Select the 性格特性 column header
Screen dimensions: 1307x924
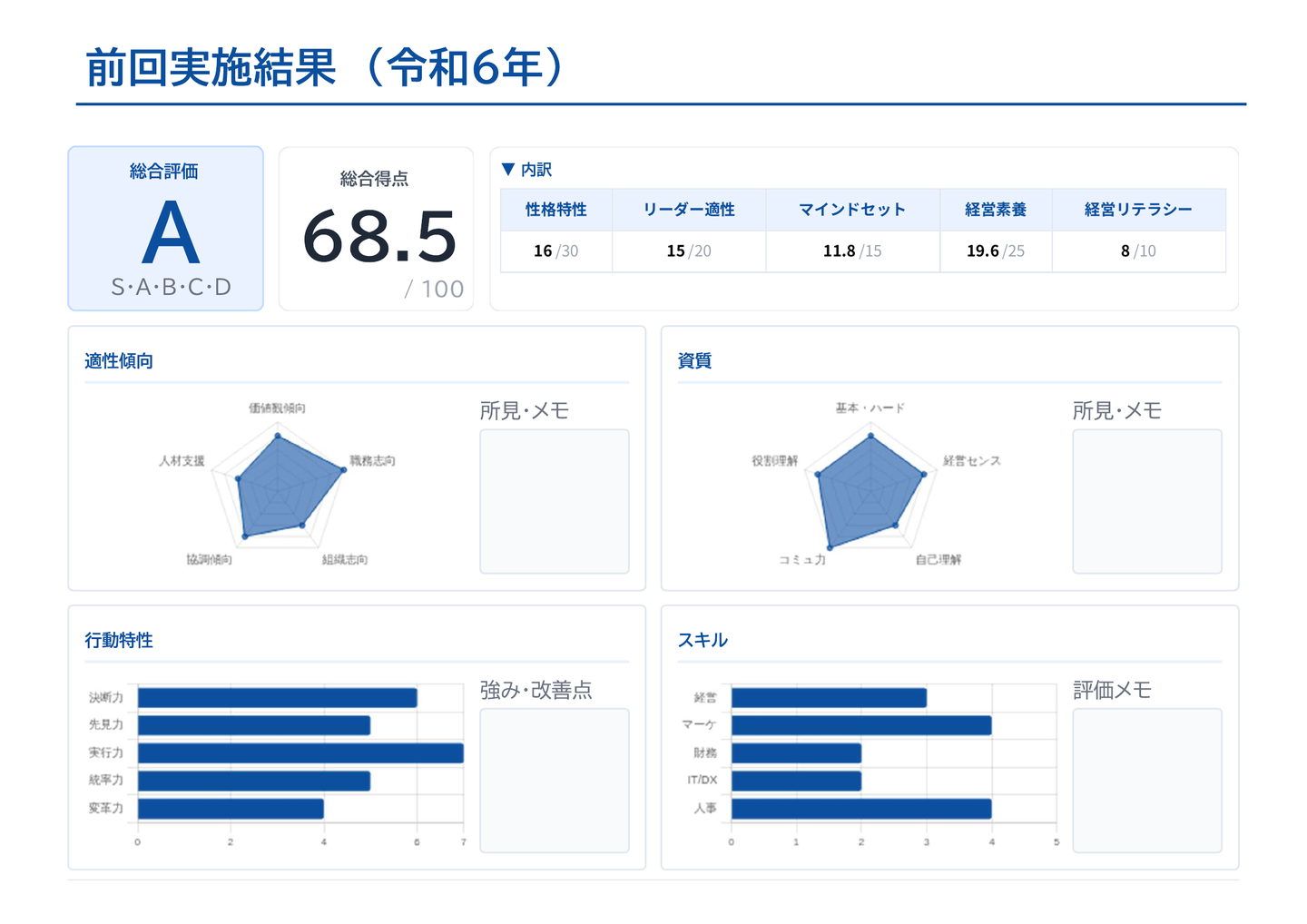click(555, 210)
